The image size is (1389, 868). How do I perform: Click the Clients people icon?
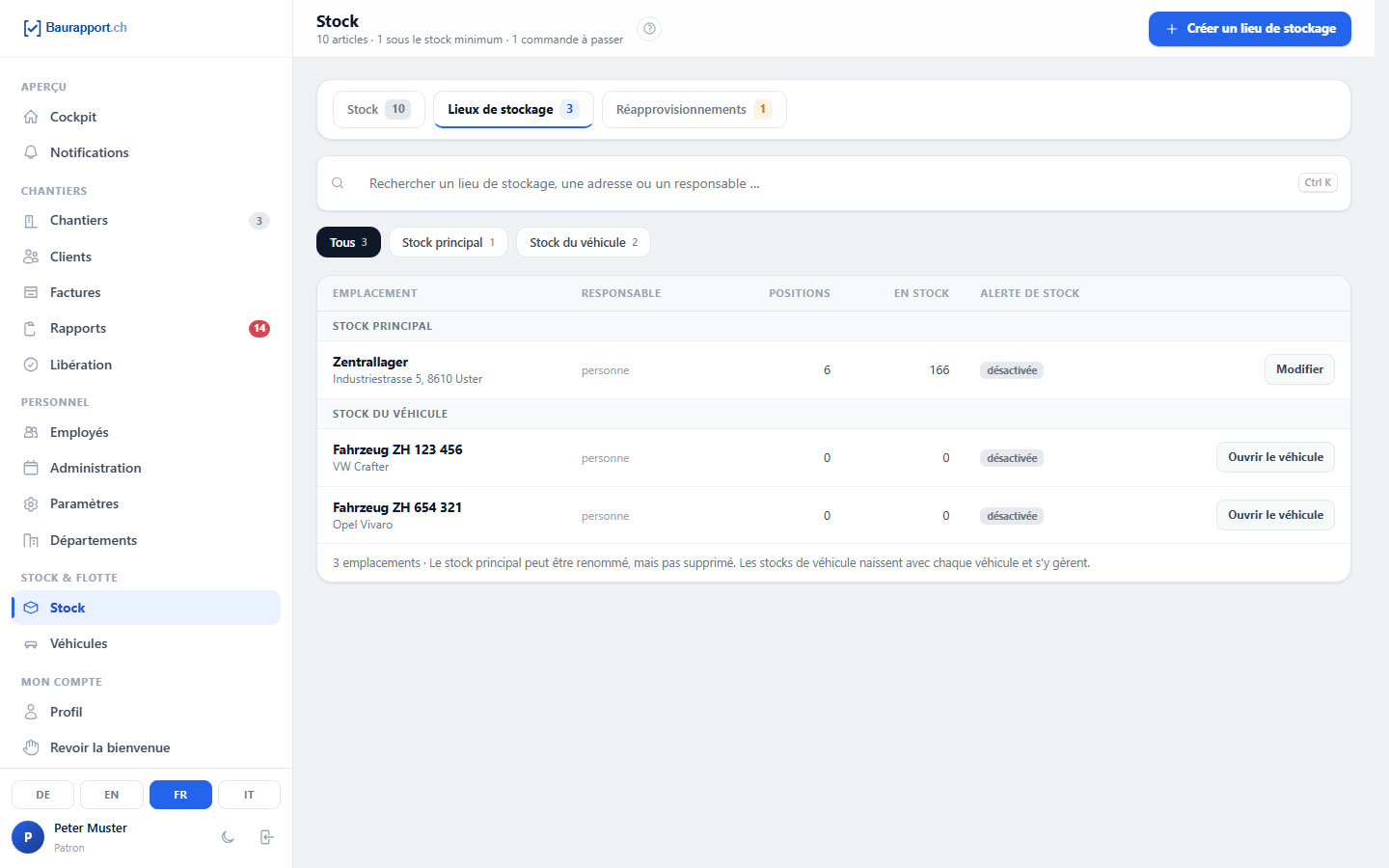coord(31,257)
